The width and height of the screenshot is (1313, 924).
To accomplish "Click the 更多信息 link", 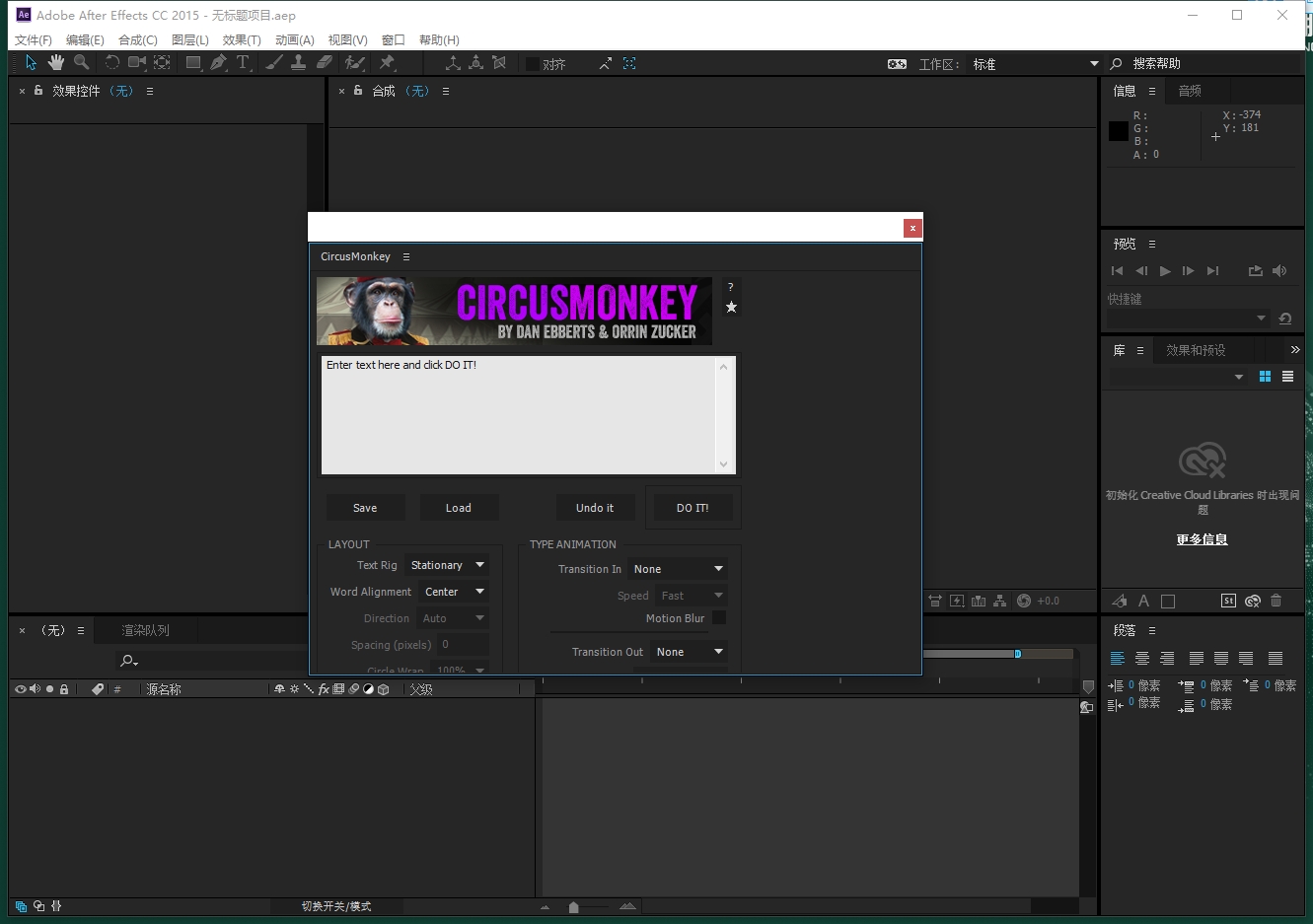I will (x=1202, y=539).
